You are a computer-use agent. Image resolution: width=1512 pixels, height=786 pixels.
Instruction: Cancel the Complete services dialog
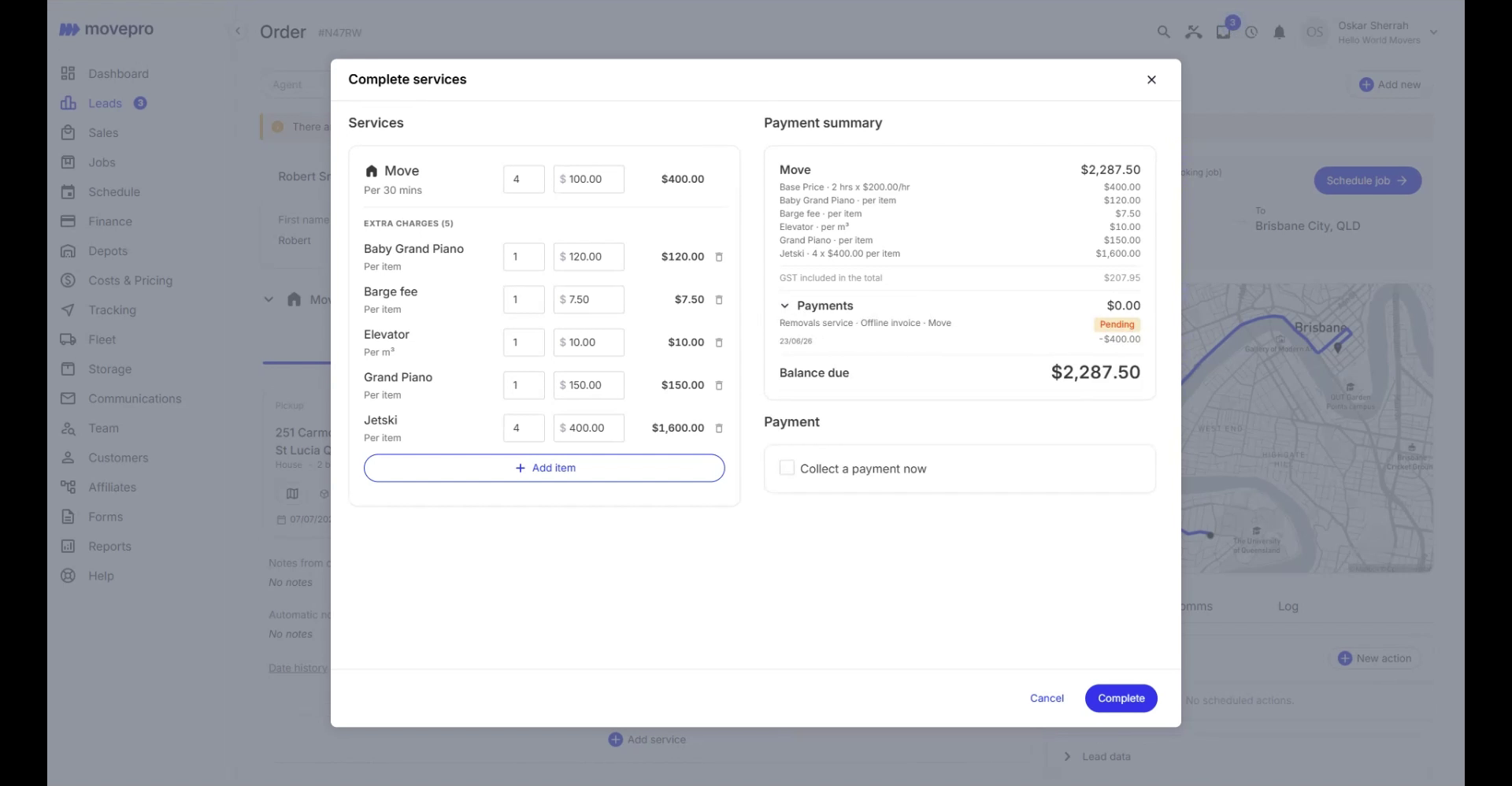click(x=1047, y=699)
